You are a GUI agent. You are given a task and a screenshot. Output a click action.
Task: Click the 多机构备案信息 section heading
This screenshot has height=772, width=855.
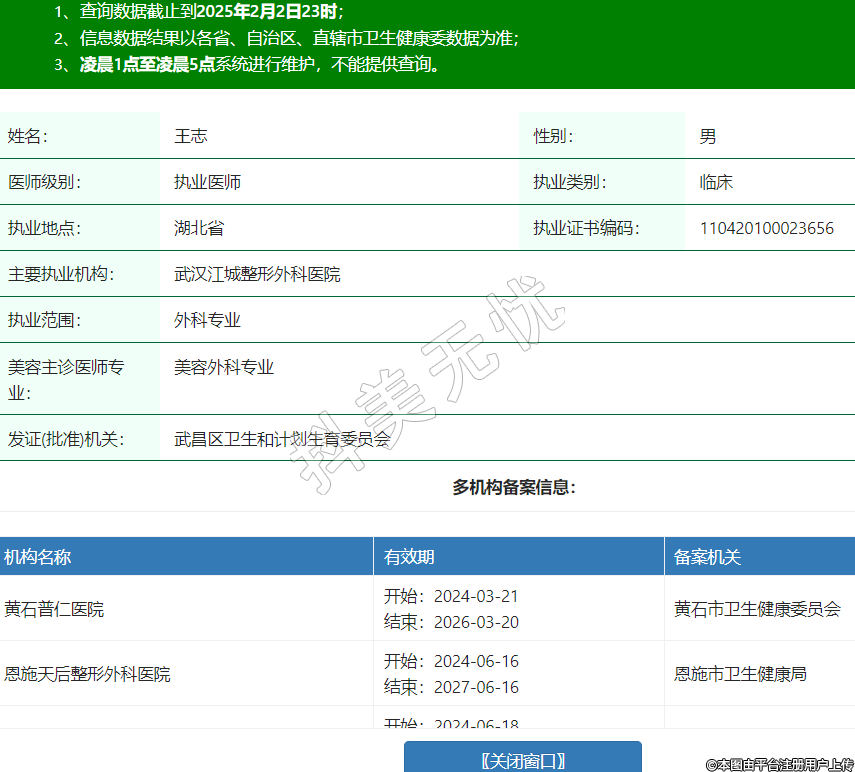pos(514,487)
